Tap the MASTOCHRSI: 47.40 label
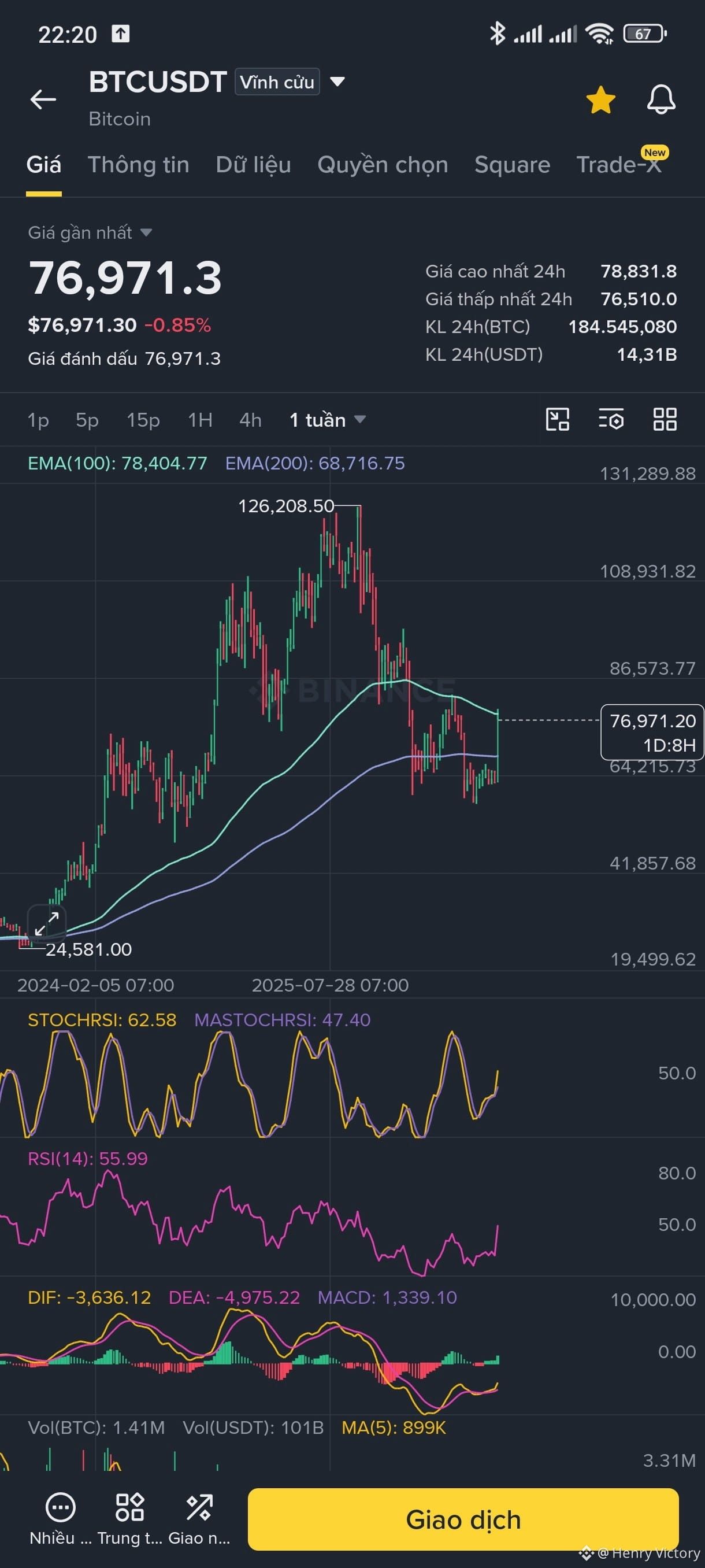The width and height of the screenshot is (705, 1568). coord(282,1019)
